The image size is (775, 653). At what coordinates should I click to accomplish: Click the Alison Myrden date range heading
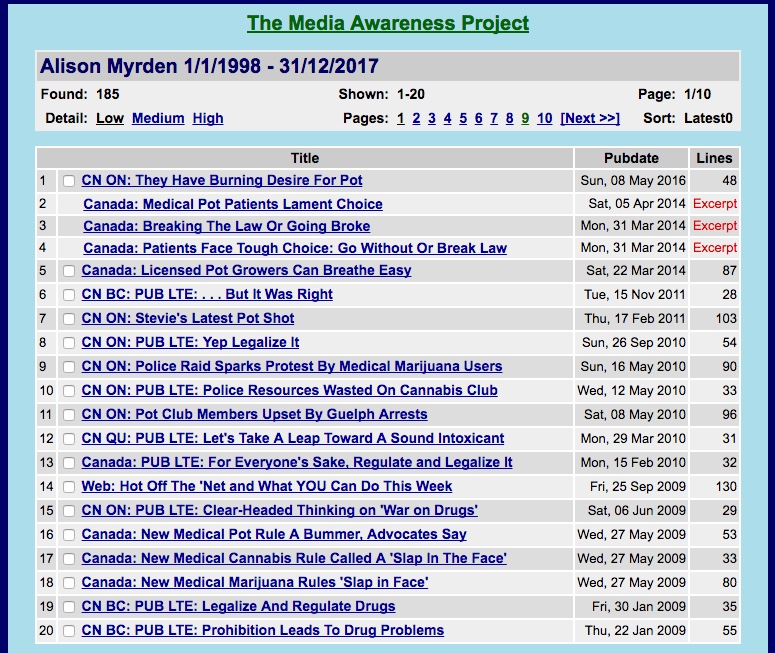coord(209,66)
